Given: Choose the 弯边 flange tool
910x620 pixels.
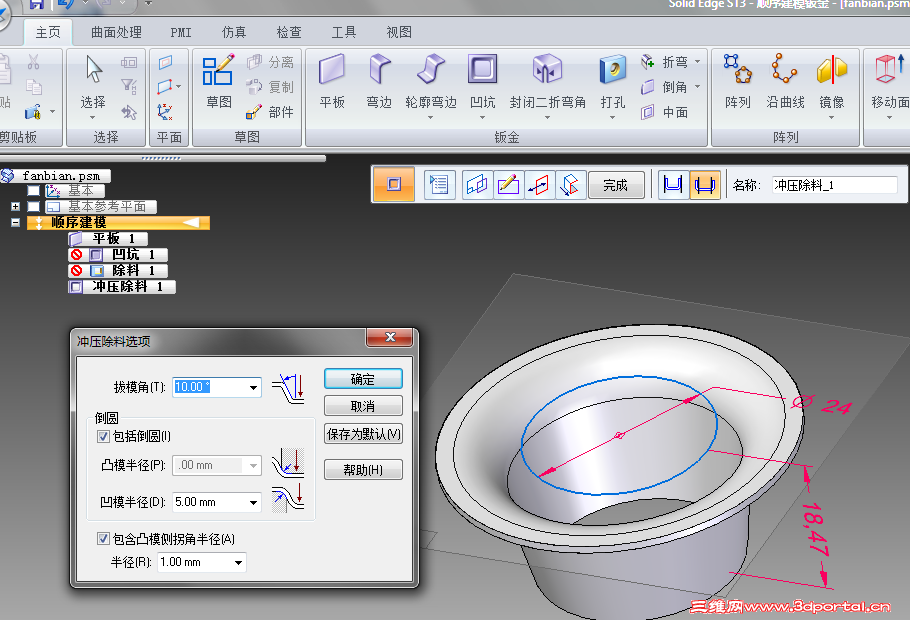Looking at the screenshot, I should pyautogui.click(x=380, y=81).
